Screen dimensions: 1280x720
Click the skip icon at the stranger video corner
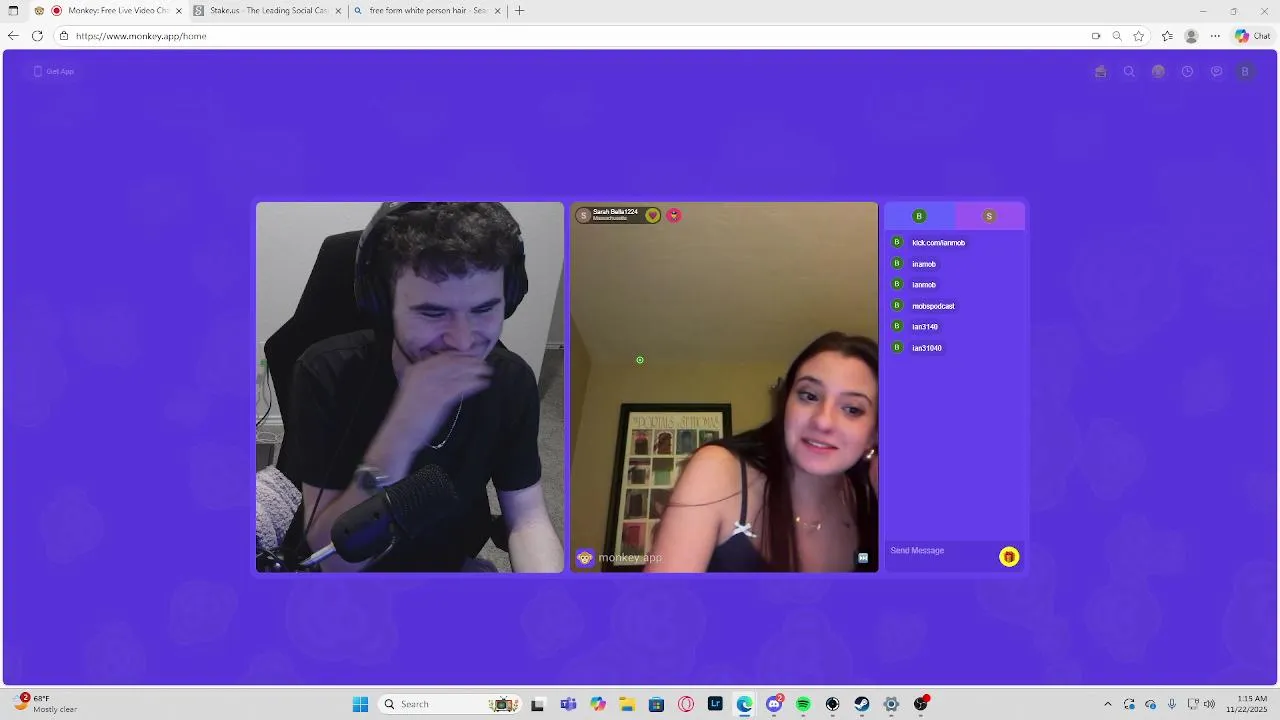(863, 558)
